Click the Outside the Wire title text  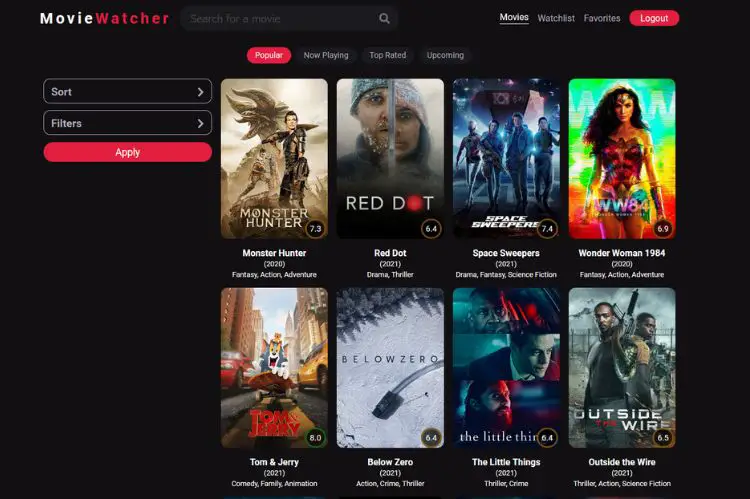(x=622, y=462)
